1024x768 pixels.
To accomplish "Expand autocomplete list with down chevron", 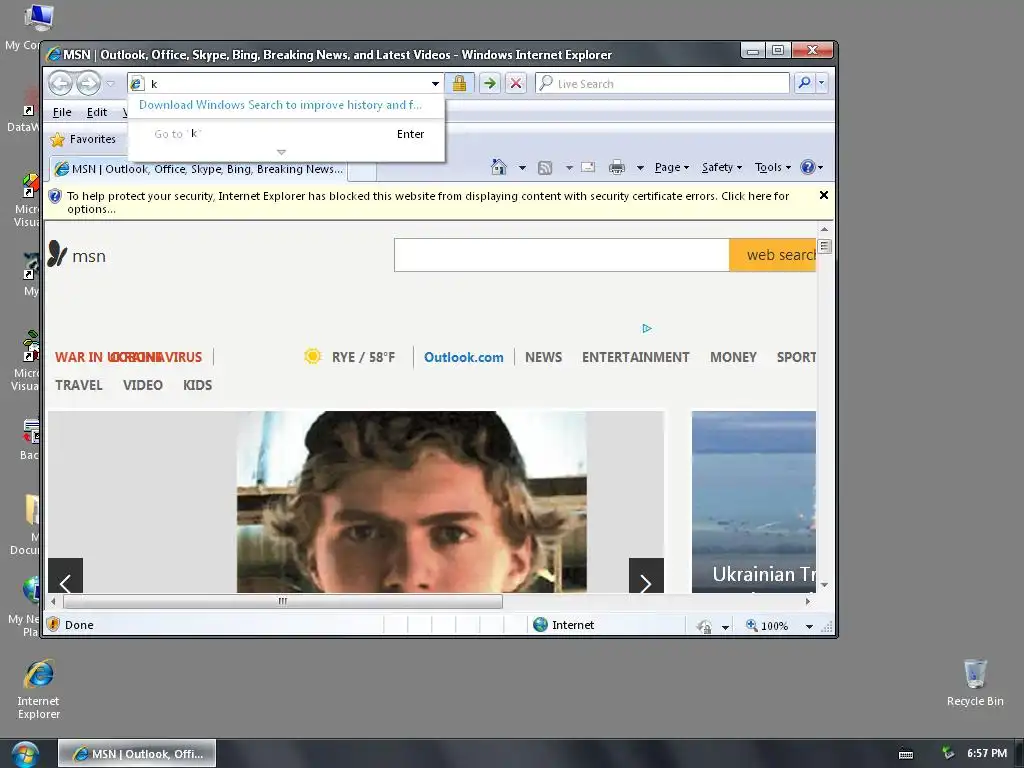I will [x=281, y=152].
